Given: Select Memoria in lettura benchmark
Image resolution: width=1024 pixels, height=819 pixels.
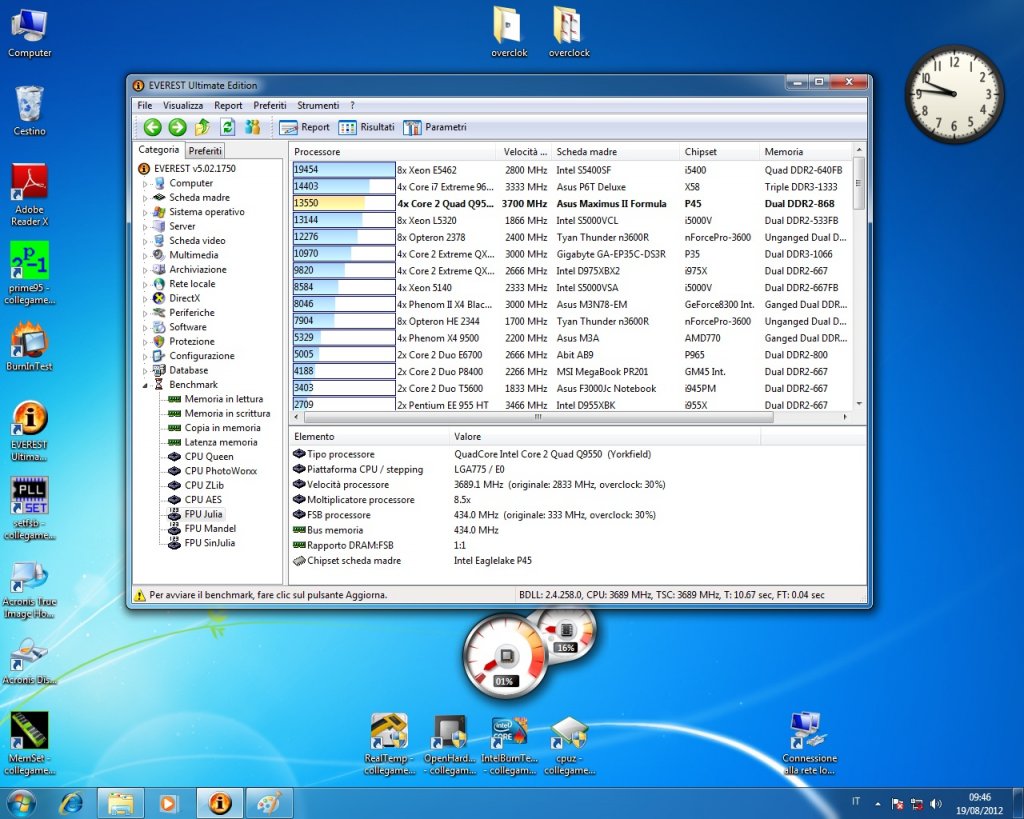Looking at the screenshot, I should (x=224, y=399).
